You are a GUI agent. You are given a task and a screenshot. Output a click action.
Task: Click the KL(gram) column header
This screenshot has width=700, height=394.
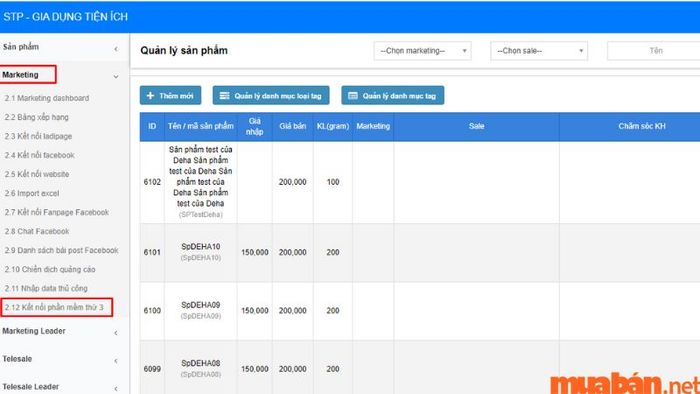[333, 127]
